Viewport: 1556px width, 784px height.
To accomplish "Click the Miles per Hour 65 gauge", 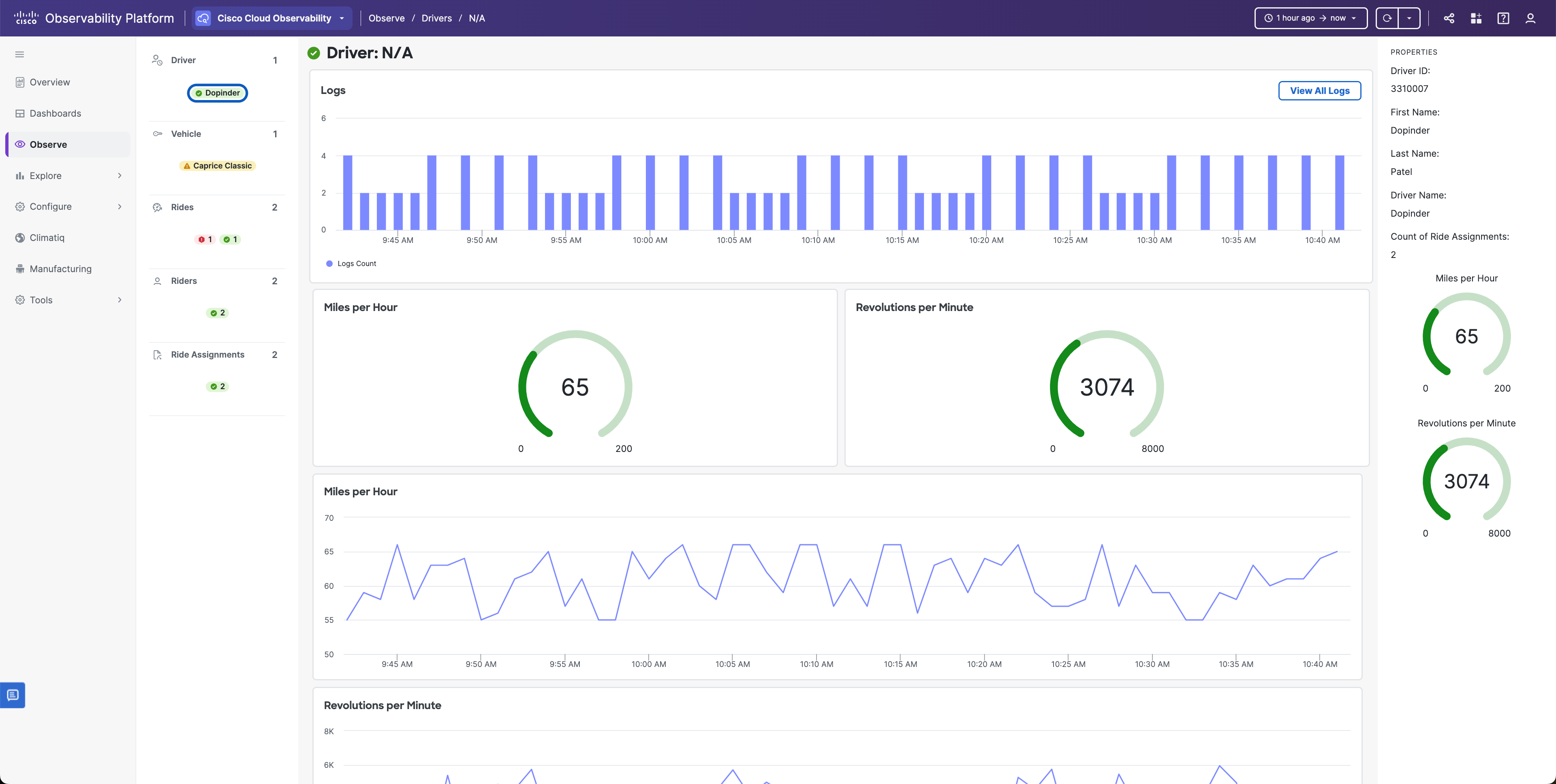I will (575, 386).
